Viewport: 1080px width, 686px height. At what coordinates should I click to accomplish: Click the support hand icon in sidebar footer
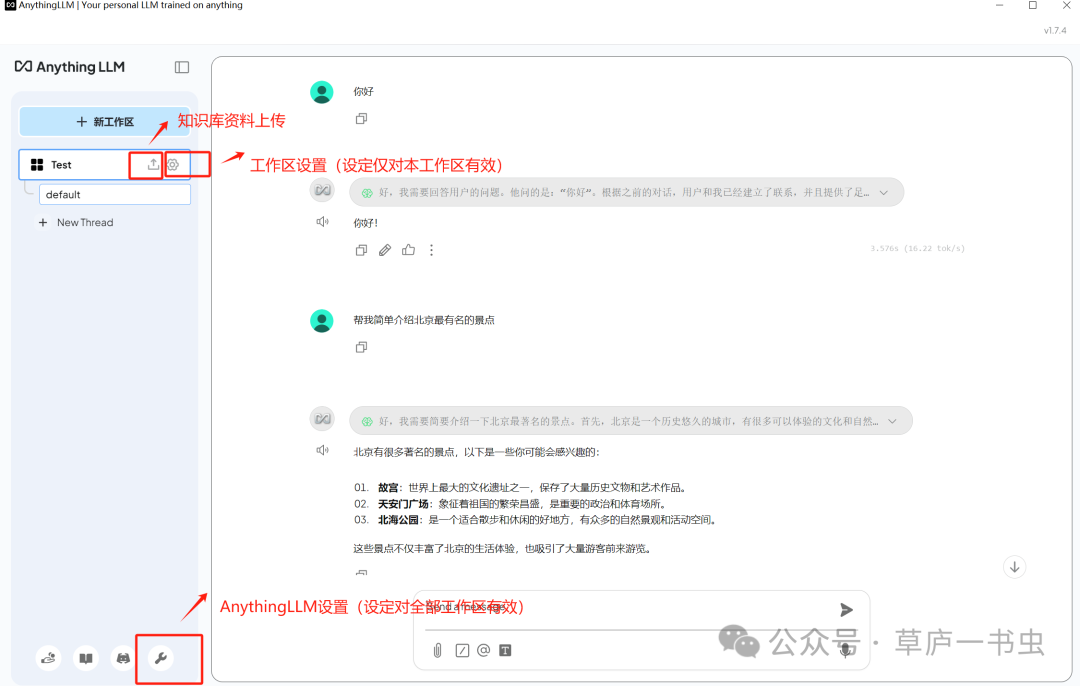click(48, 658)
